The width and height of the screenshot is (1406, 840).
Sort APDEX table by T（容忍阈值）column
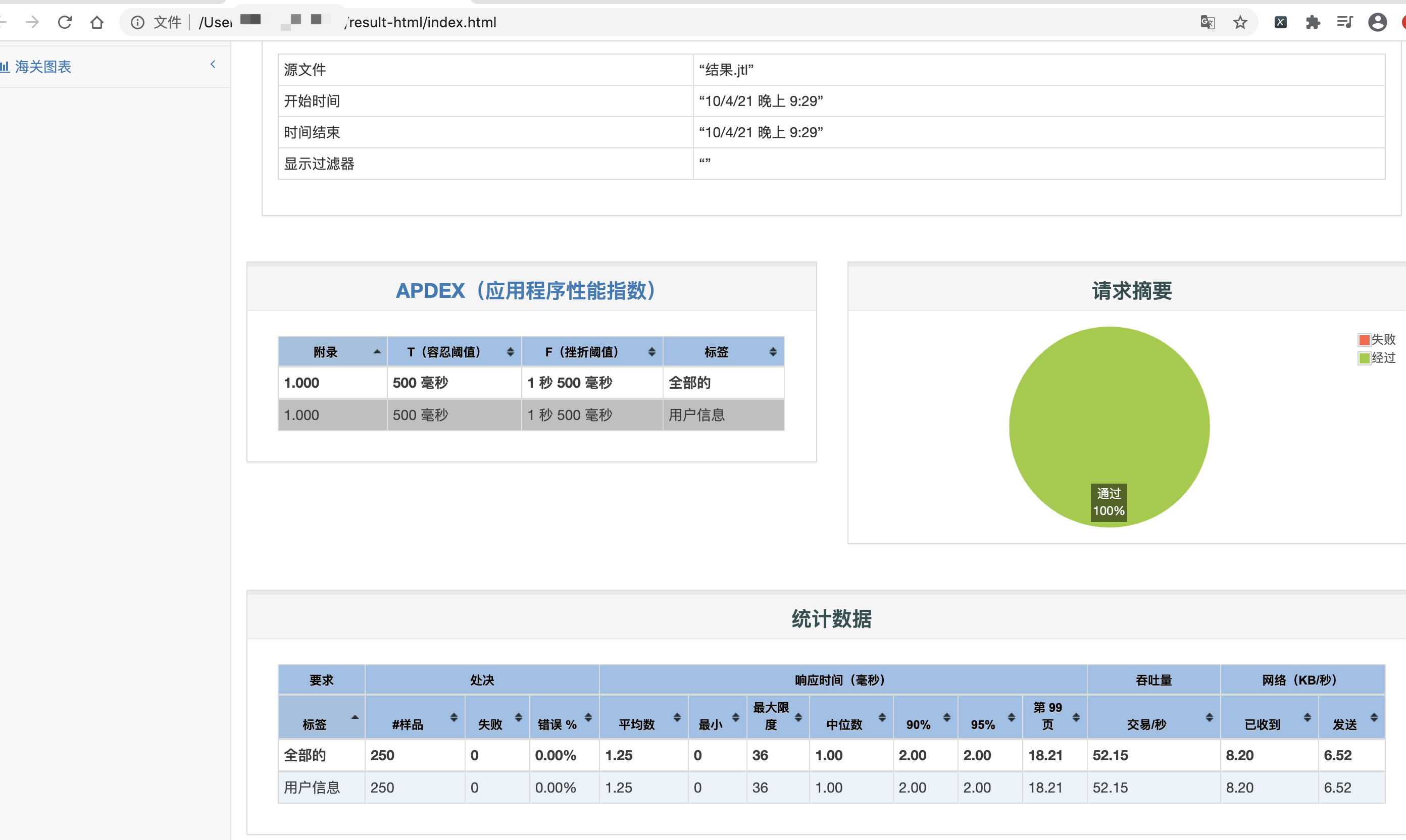click(x=454, y=351)
